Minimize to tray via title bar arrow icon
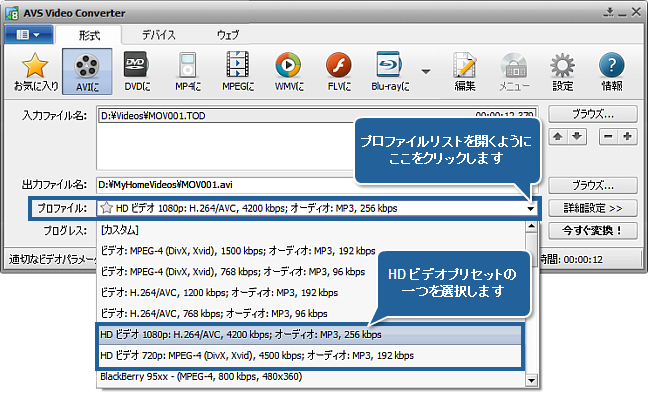This screenshot has height=395, width=648. [x=608, y=12]
